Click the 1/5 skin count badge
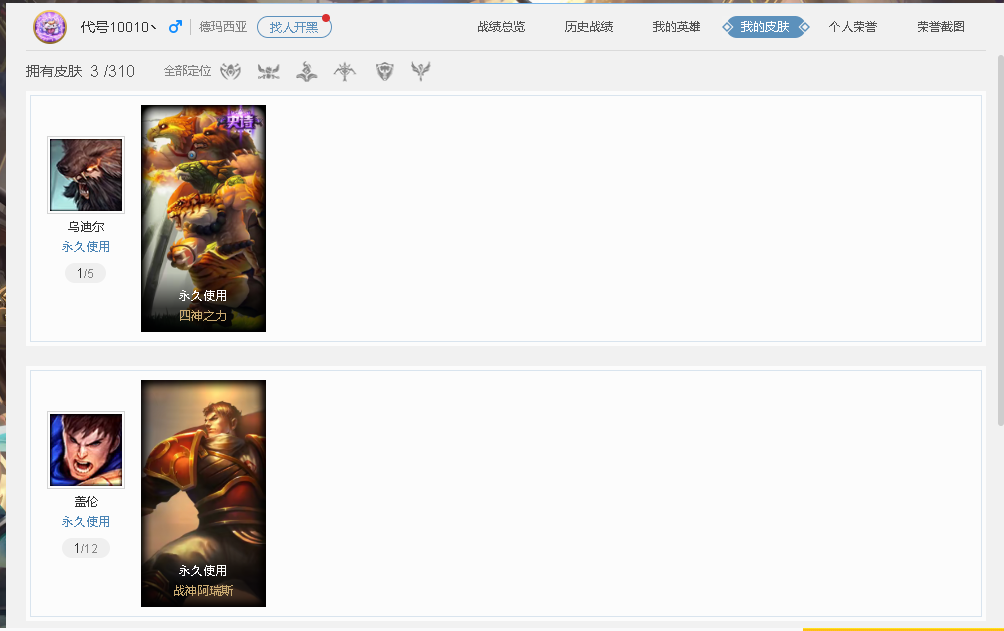Viewport: 1004px width, 631px height. (x=85, y=274)
